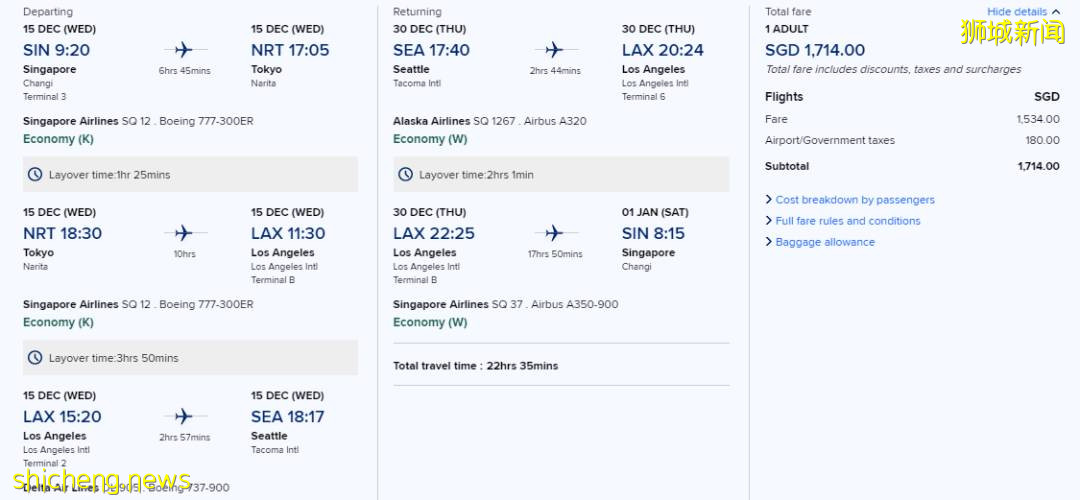
Task: Click the clock icon beside 1hr 25mins layover
Action: 35,174
